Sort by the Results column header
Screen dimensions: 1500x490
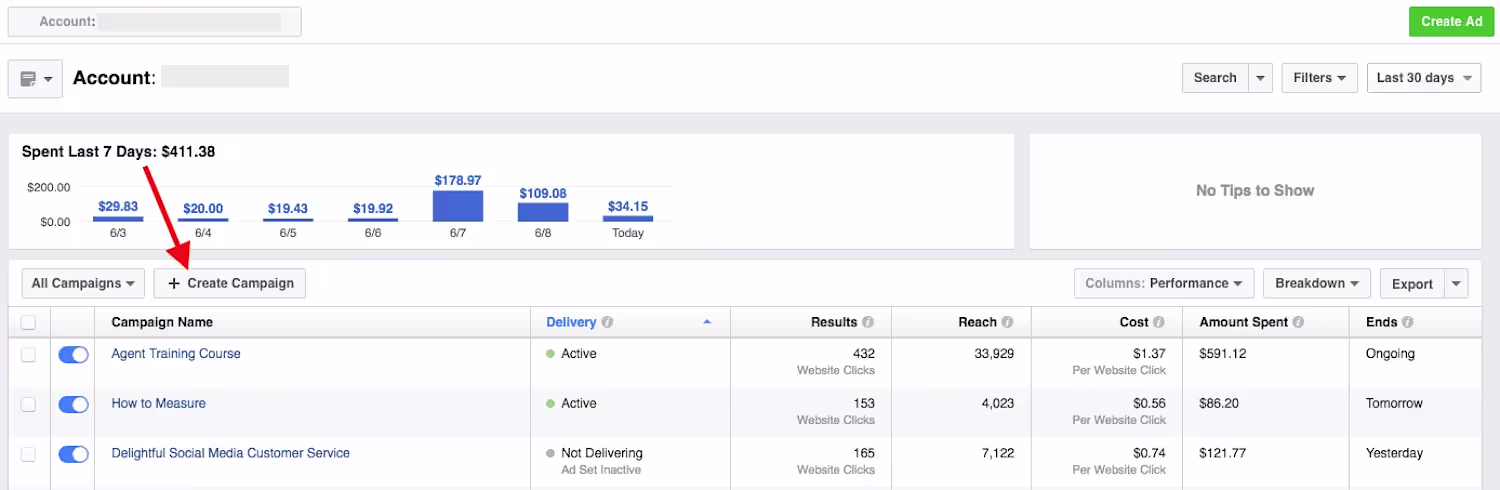point(834,322)
